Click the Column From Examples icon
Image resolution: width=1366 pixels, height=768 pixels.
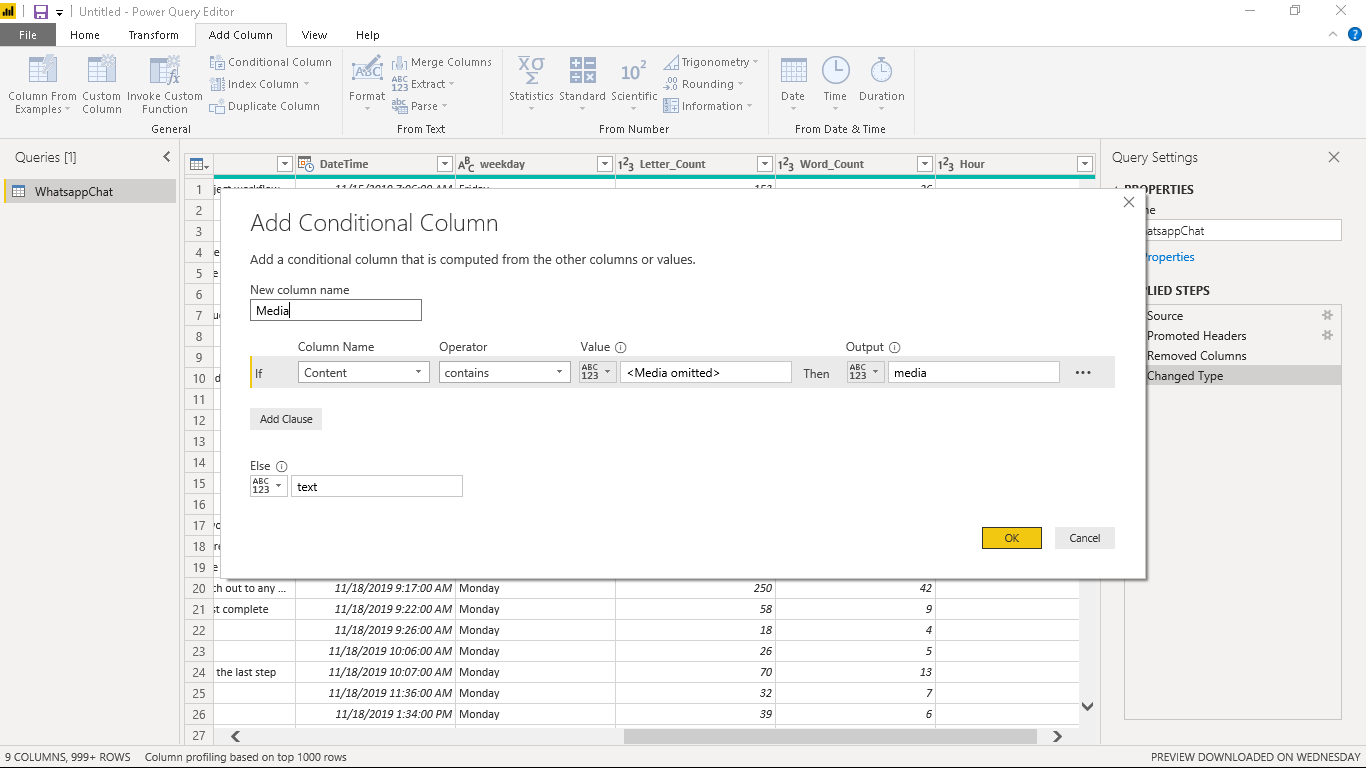42,71
